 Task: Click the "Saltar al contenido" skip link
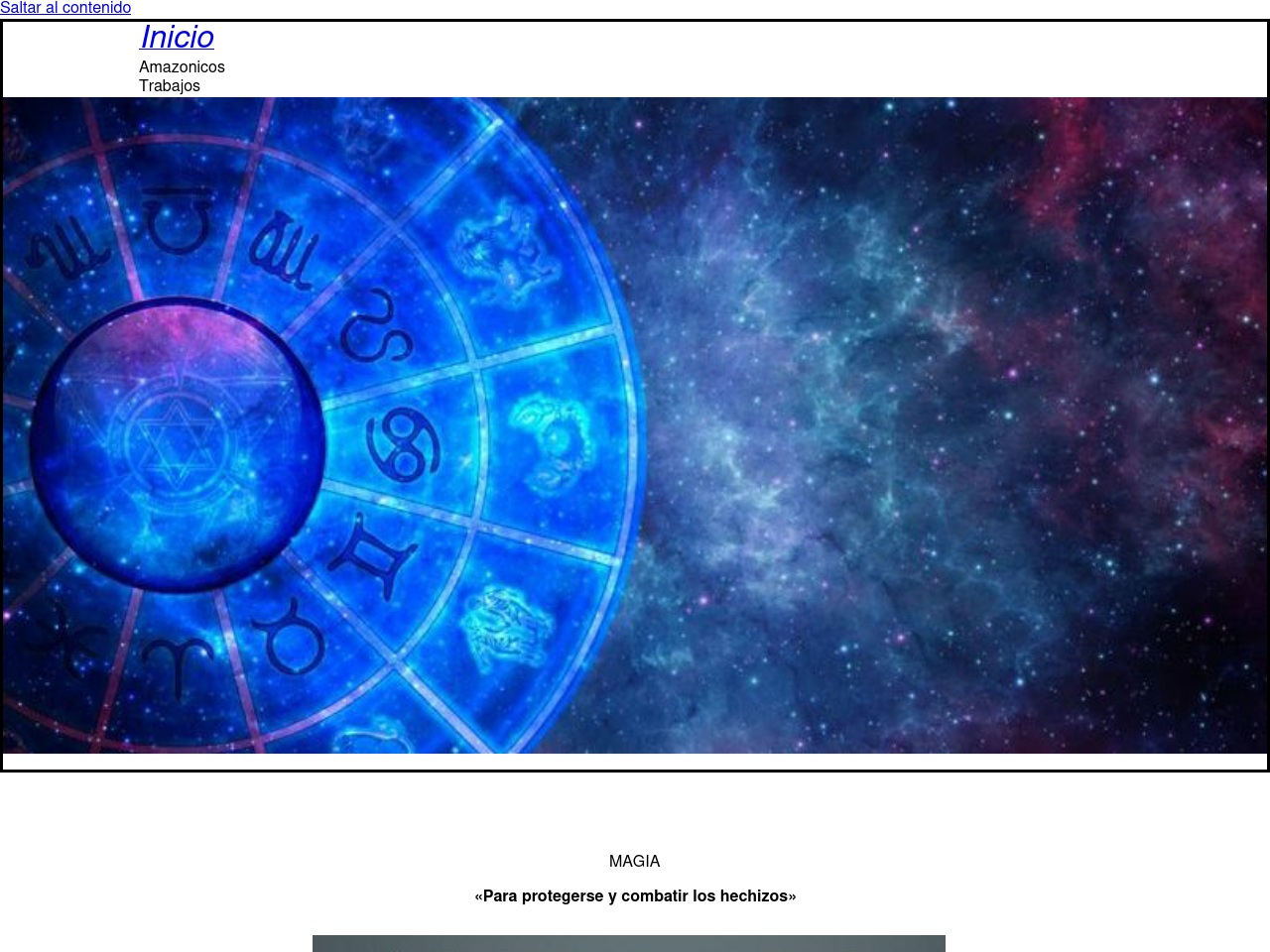pos(65,8)
